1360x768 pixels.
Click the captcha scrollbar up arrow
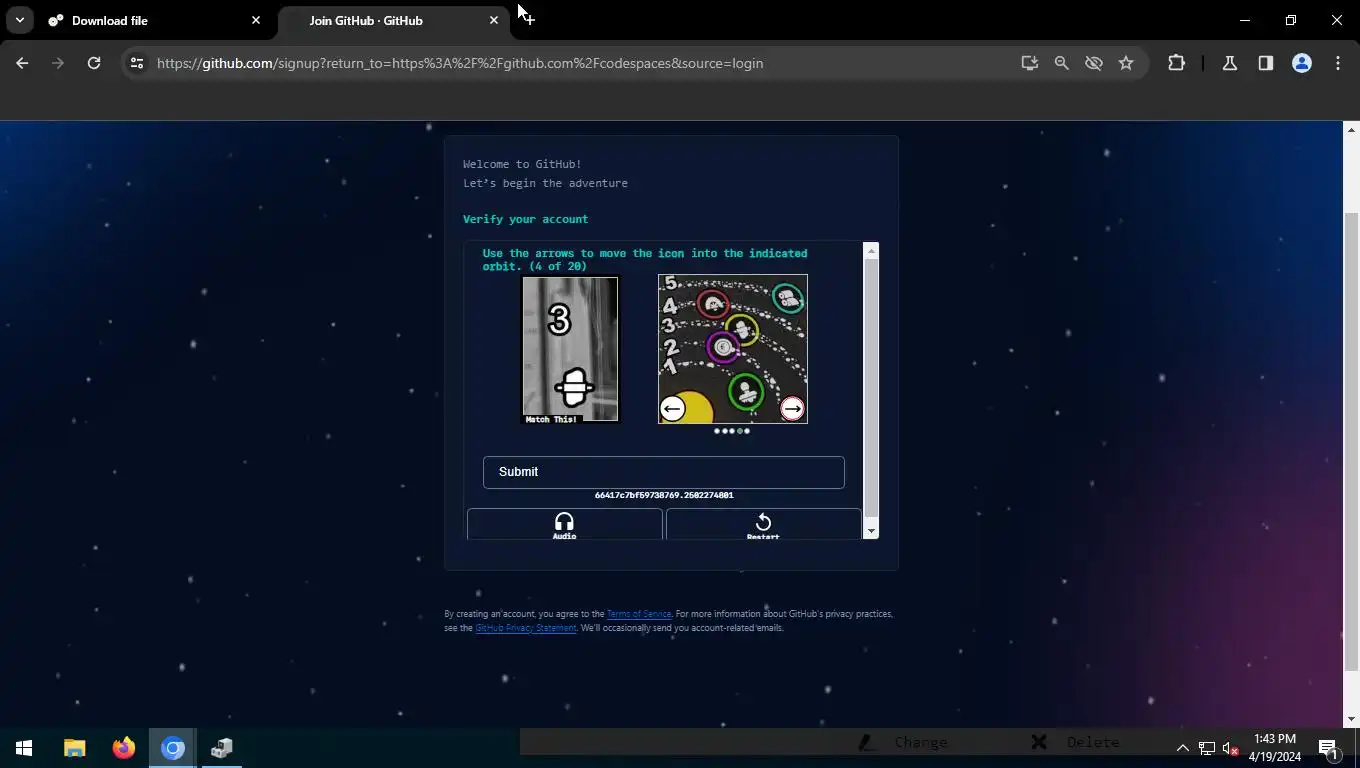[871, 251]
